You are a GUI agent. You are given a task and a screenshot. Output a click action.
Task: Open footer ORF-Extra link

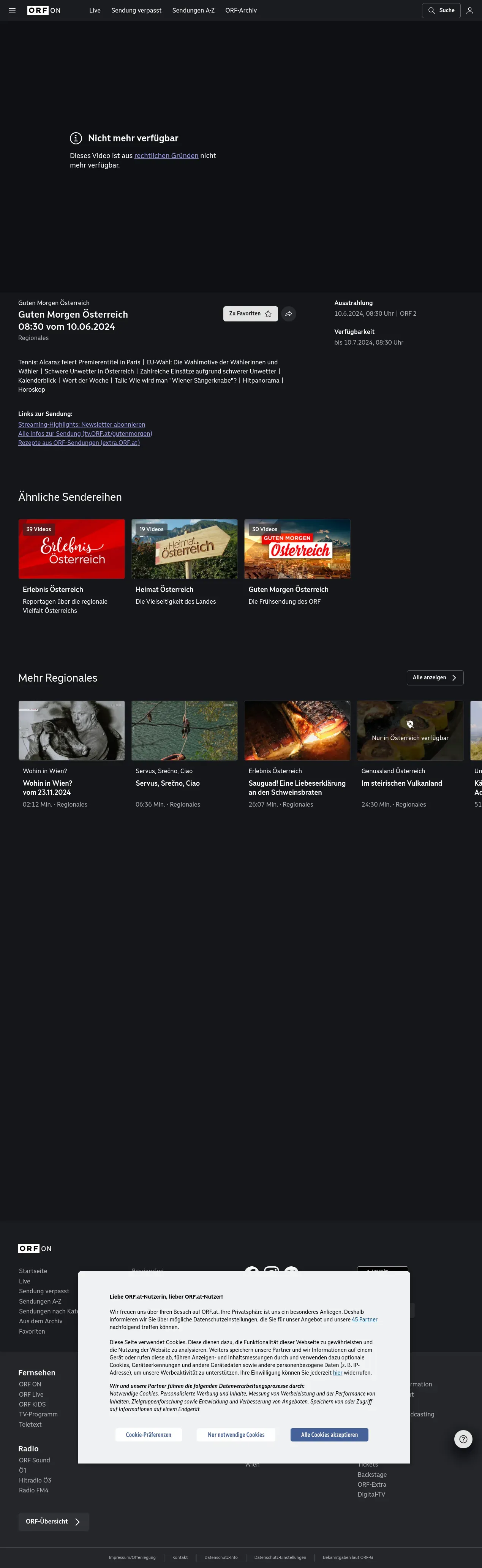tap(372, 1485)
